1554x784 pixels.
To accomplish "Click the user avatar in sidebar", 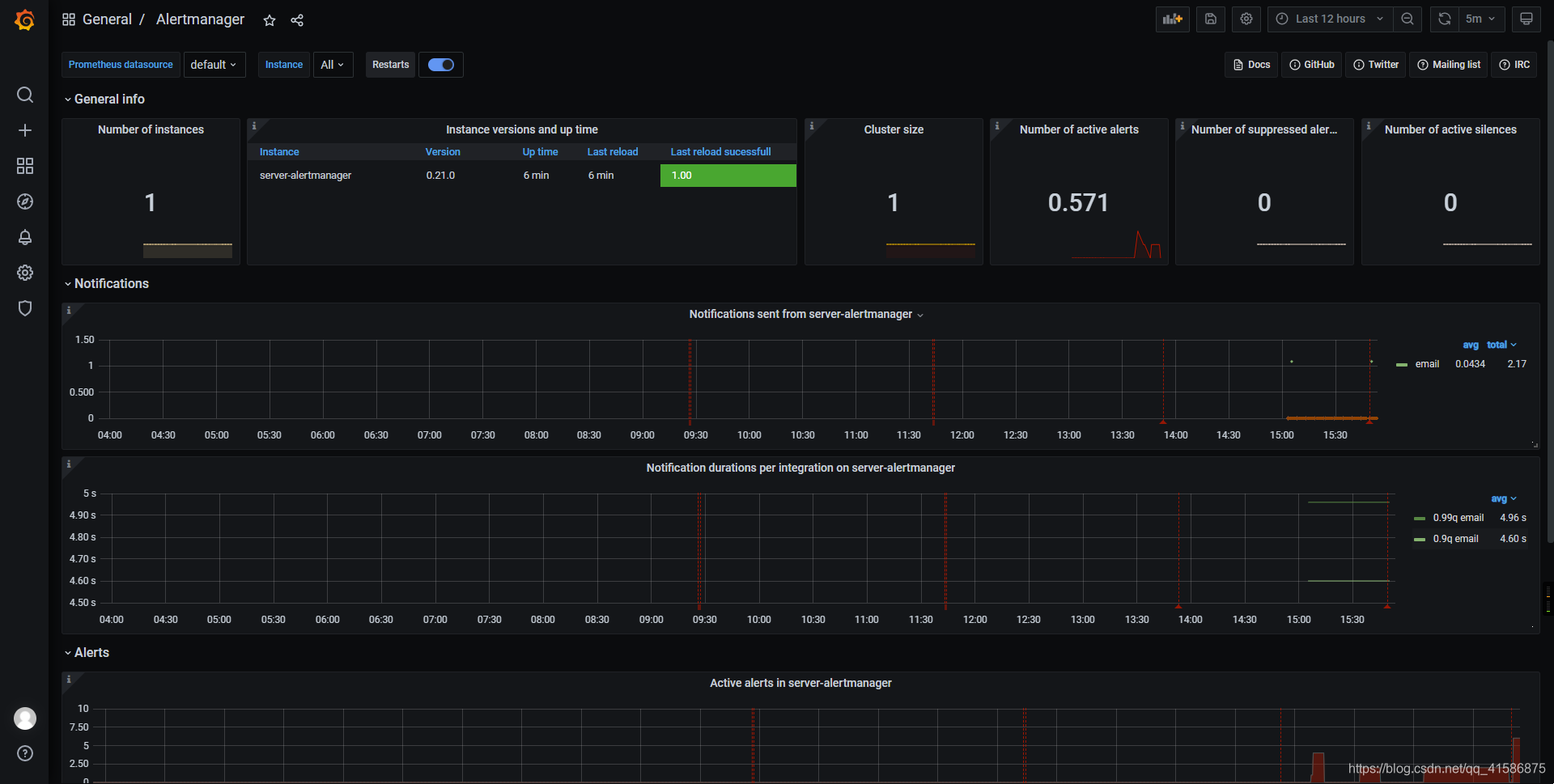I will click(25, 718).
